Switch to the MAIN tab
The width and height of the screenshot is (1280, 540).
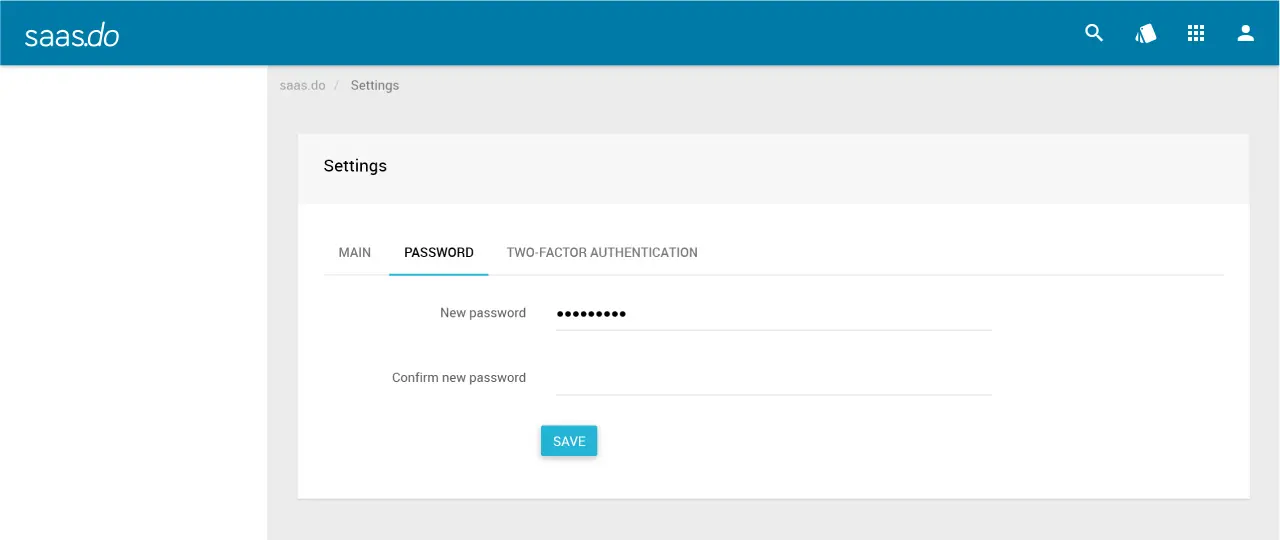tap(355, 252)
